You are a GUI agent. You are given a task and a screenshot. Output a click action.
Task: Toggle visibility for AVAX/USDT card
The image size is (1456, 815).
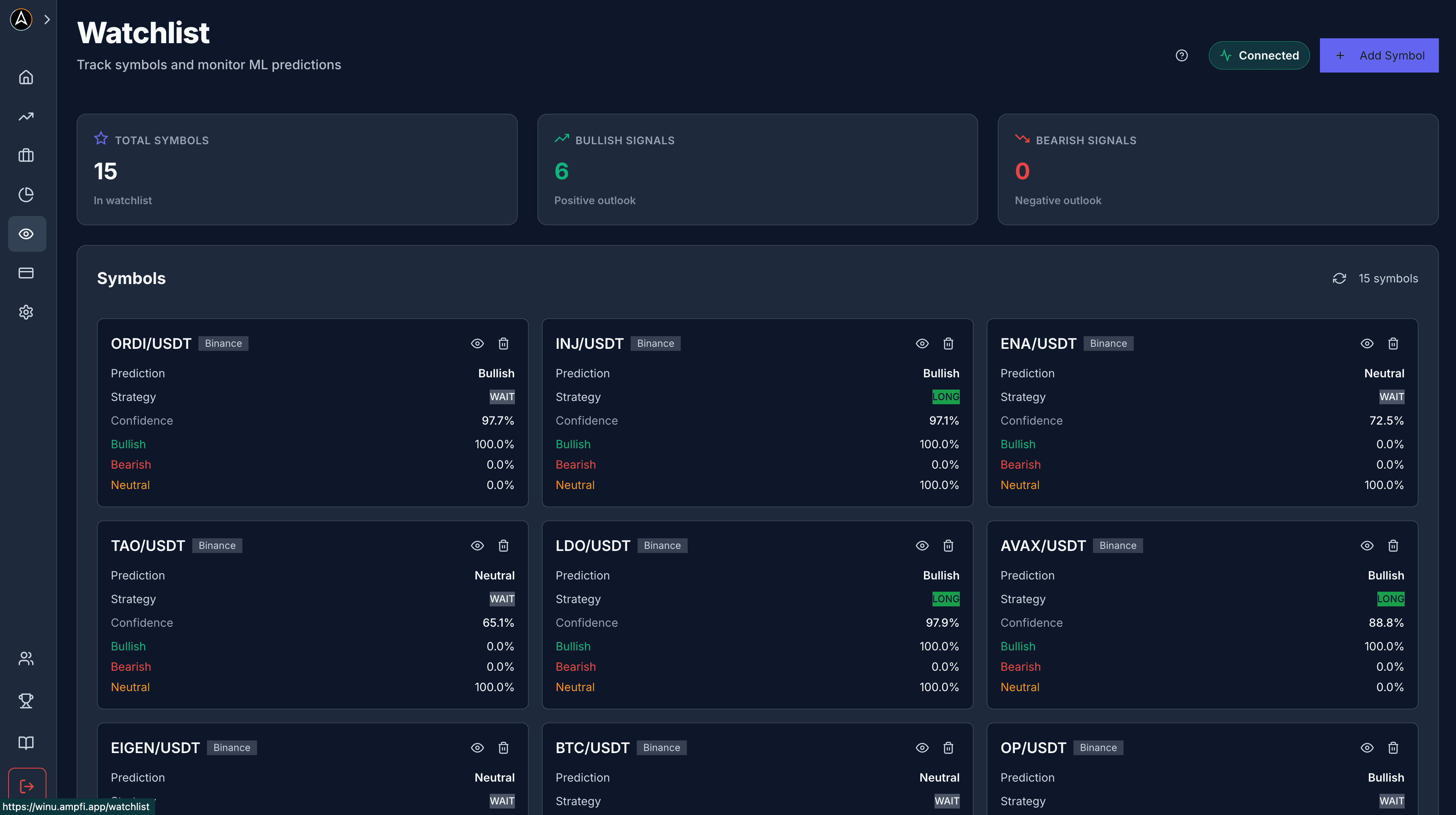[x=1367, y=545]
